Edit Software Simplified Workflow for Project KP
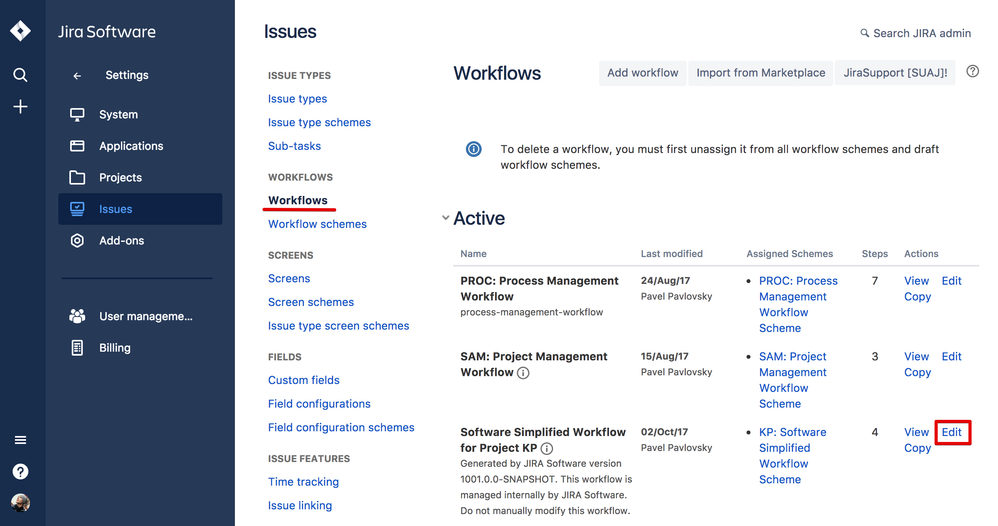The width and height of the screenshot is (998, 526). coord(952,432)
